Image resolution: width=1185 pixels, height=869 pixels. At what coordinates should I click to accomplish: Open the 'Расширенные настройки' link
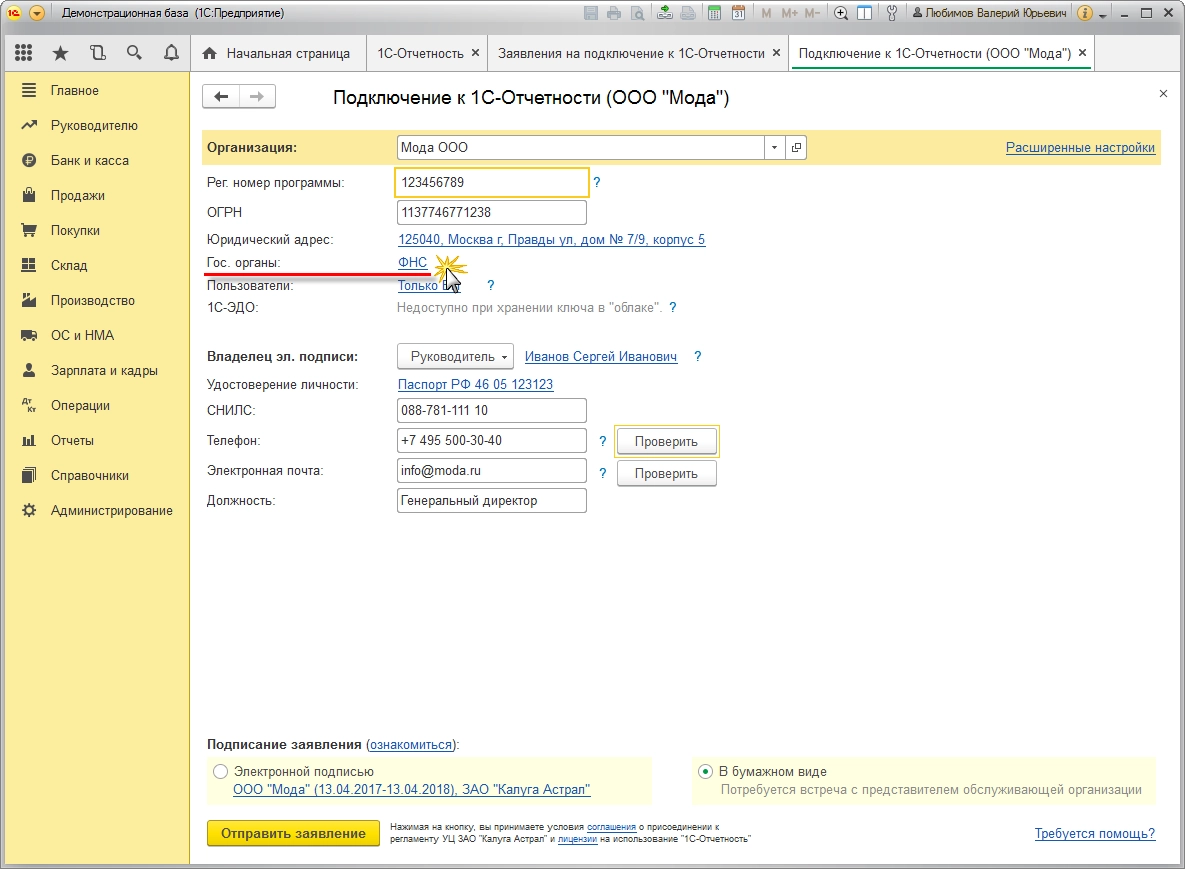(x=1080, y=148)
